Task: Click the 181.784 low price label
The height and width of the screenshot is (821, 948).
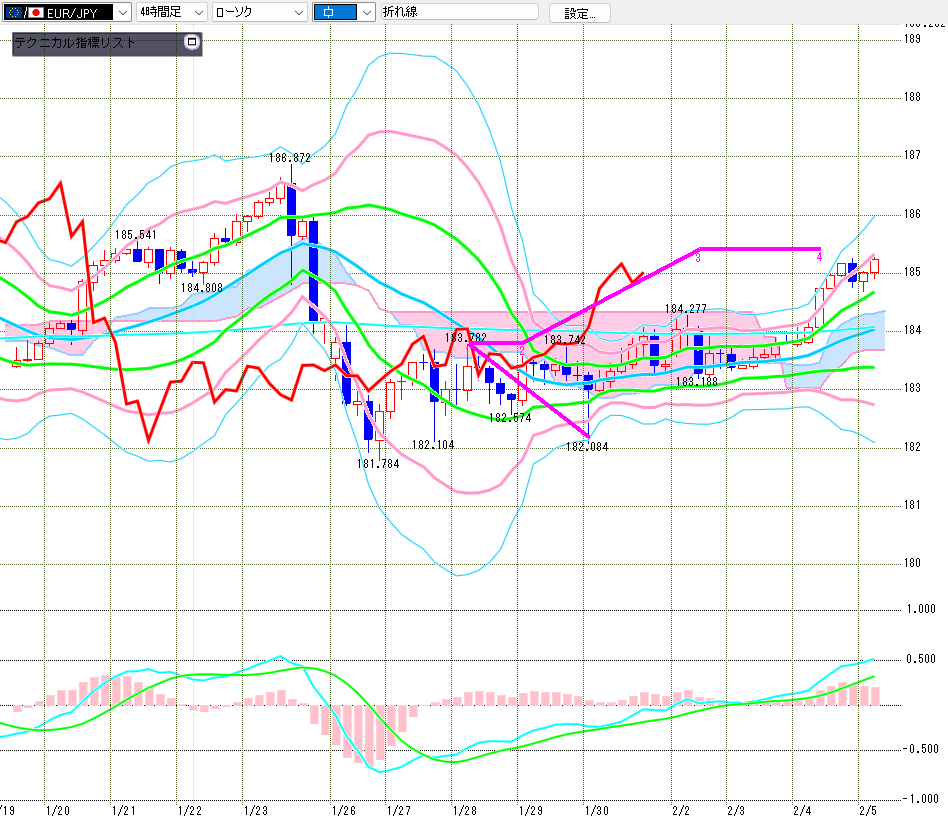Action: click(x=377, y=463)
